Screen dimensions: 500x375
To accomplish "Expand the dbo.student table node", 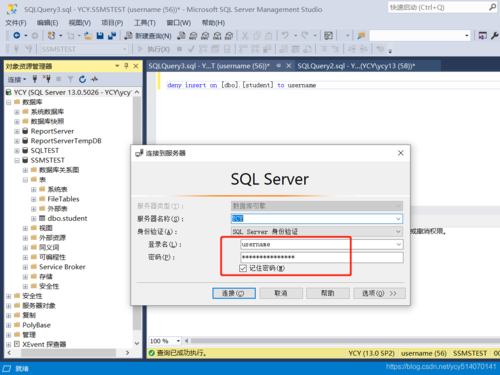I will click(x=34, y=219).
